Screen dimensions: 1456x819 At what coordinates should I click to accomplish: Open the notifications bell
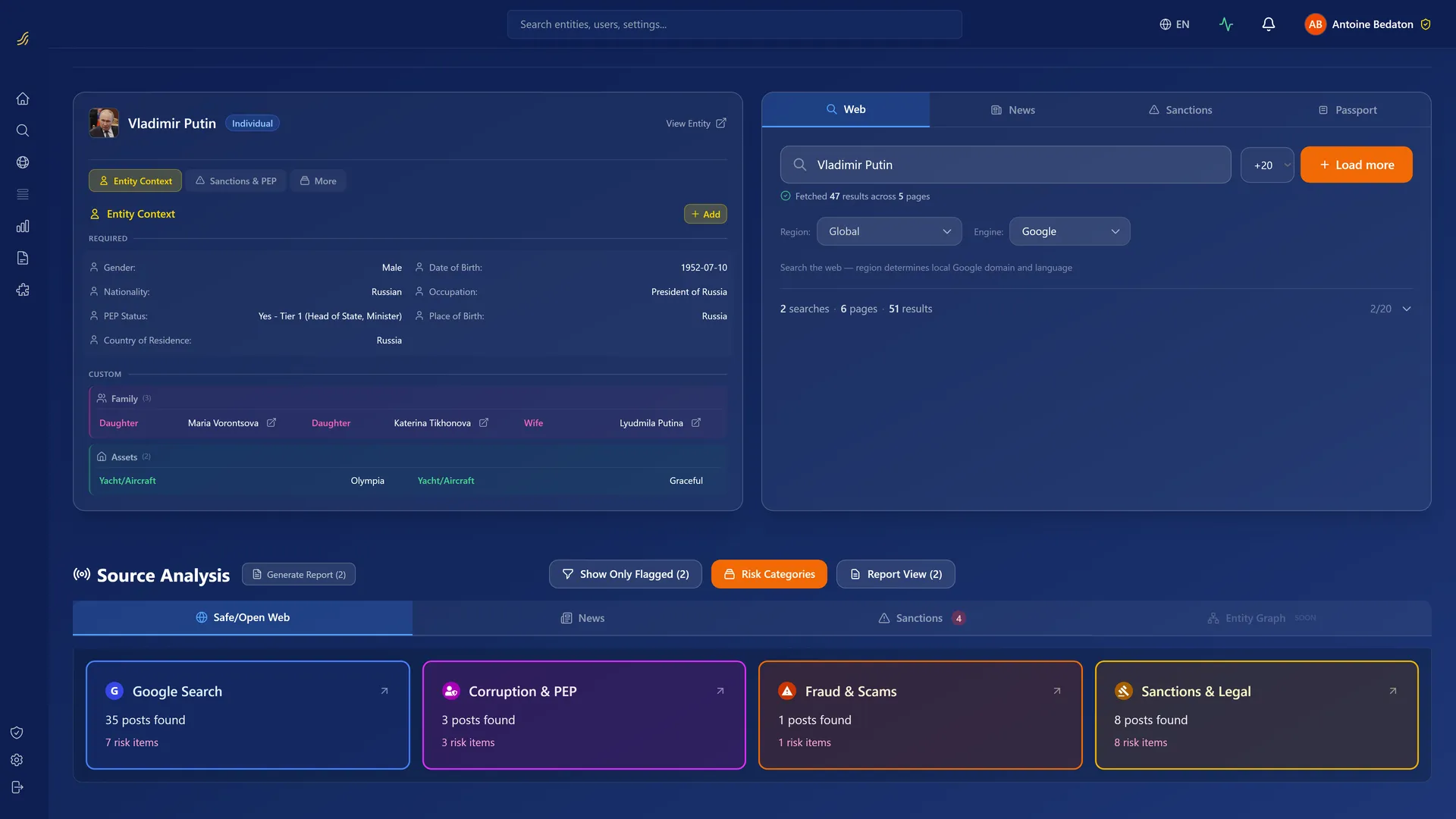[x=1269, y=24]
